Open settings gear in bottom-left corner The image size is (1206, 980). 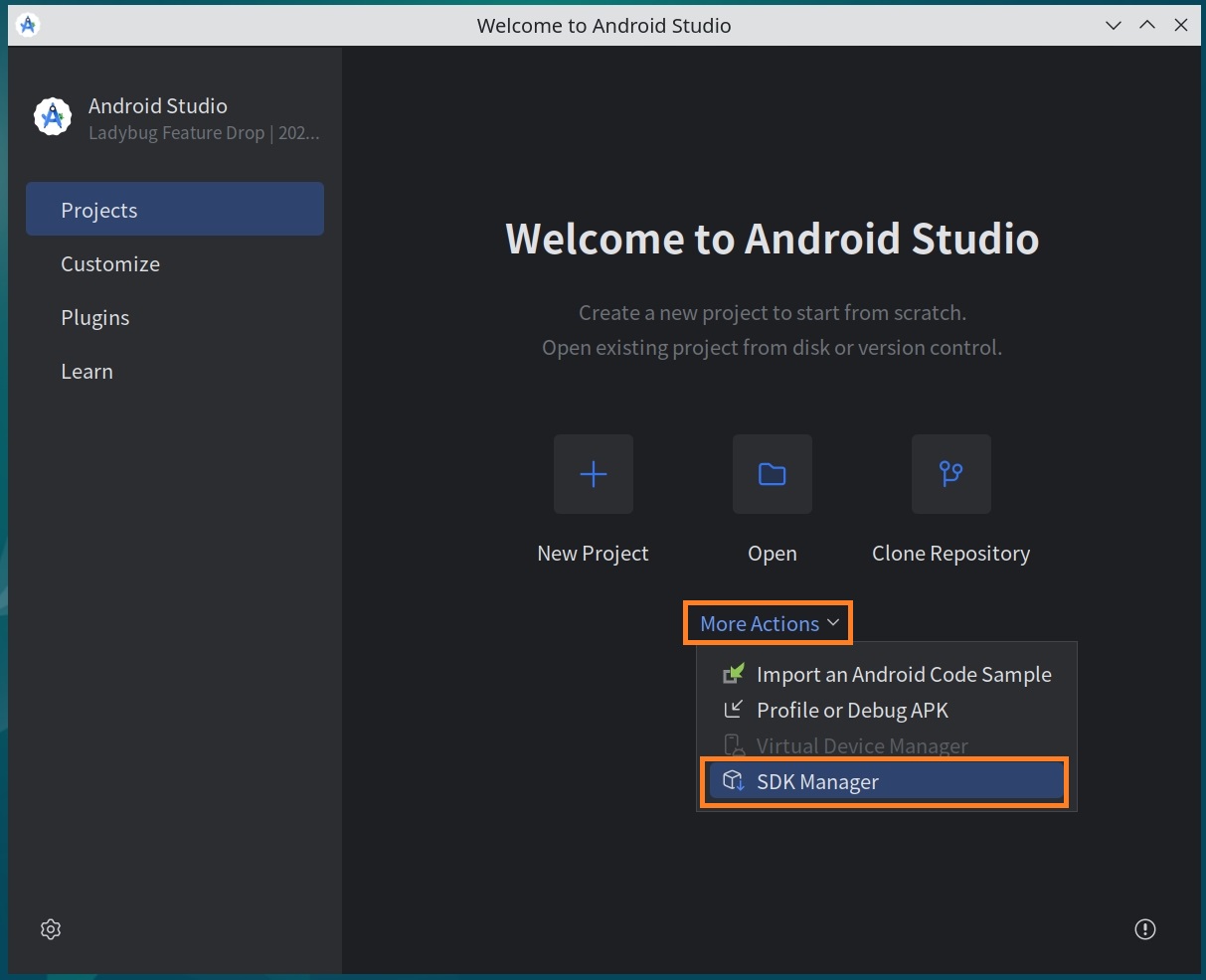[51, 929]
